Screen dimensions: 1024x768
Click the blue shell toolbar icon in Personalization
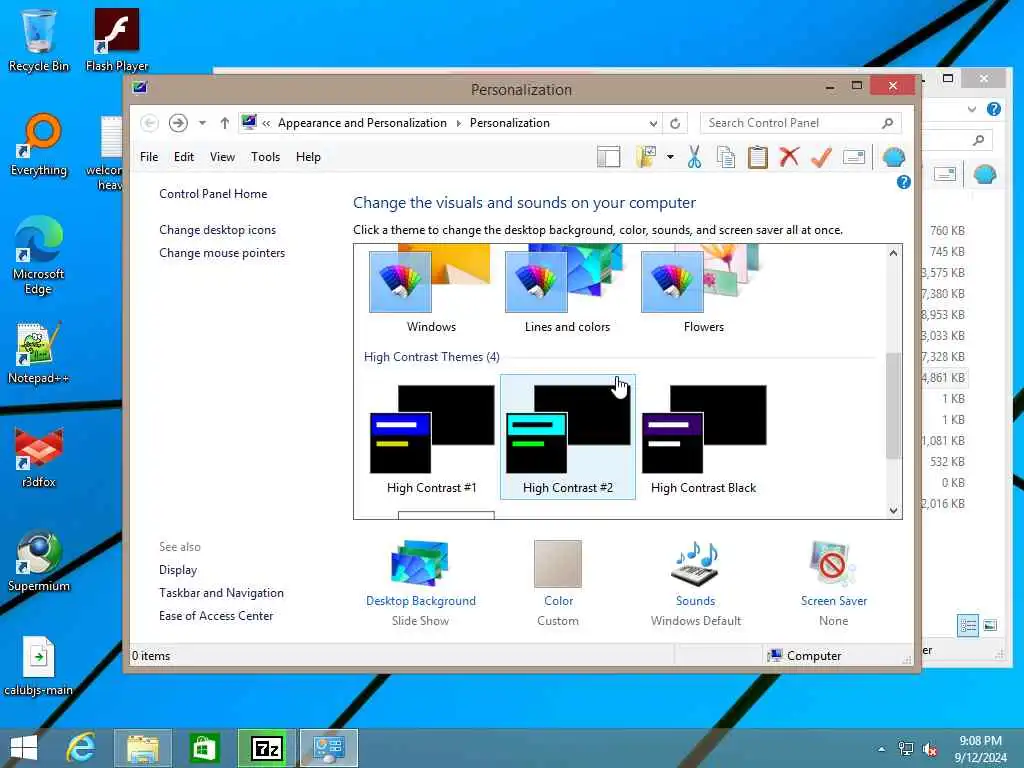893,157
